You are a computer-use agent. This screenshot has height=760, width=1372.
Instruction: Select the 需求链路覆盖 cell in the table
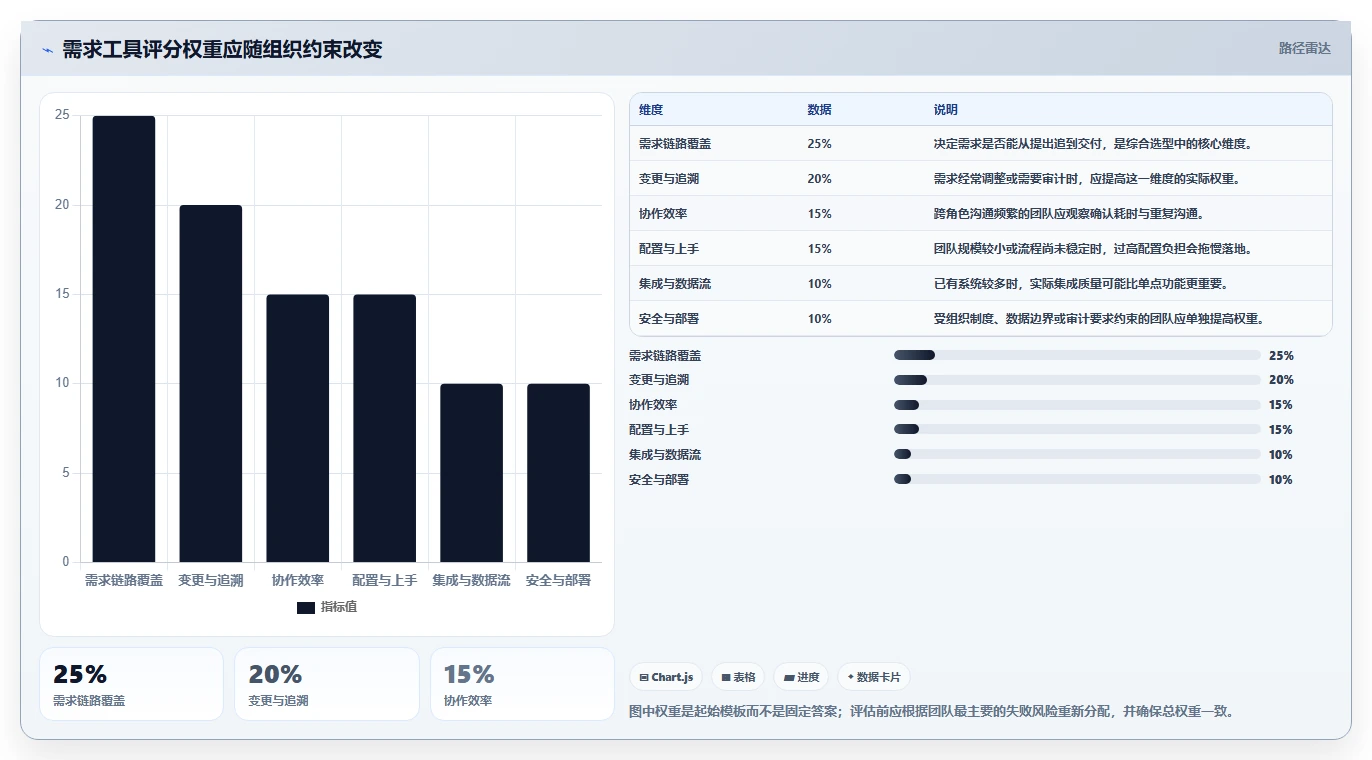click(x=675, y=144)
